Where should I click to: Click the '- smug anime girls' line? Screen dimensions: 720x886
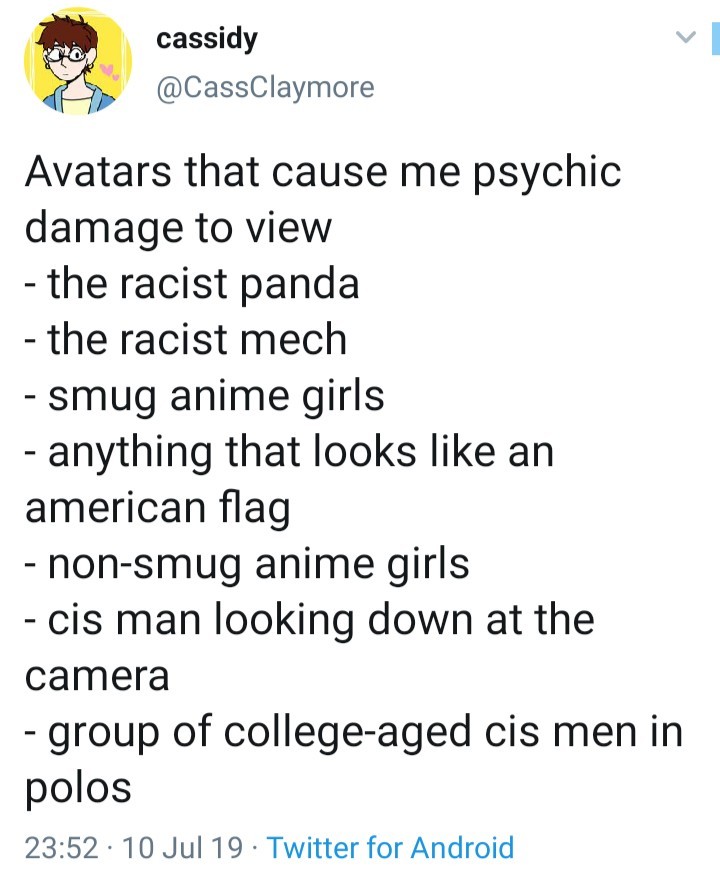[x=205, y=396]
